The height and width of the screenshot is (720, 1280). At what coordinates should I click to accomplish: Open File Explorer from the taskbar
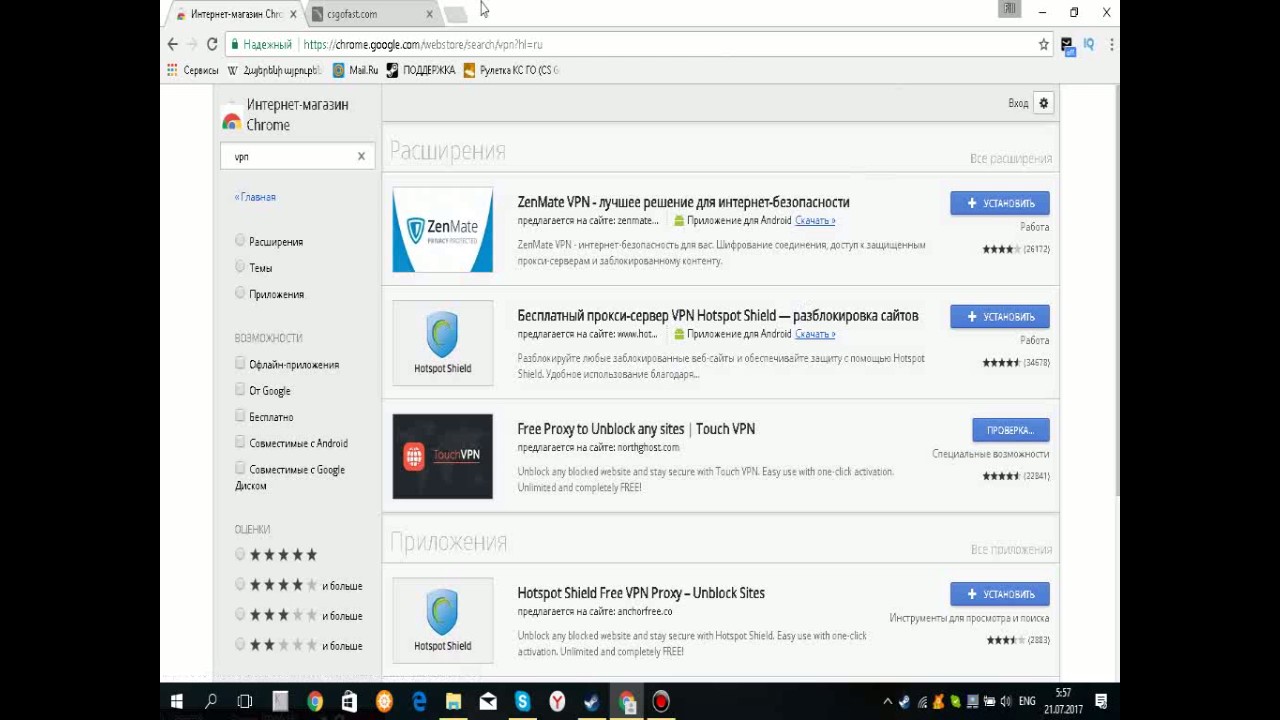[x=453, y=701]
